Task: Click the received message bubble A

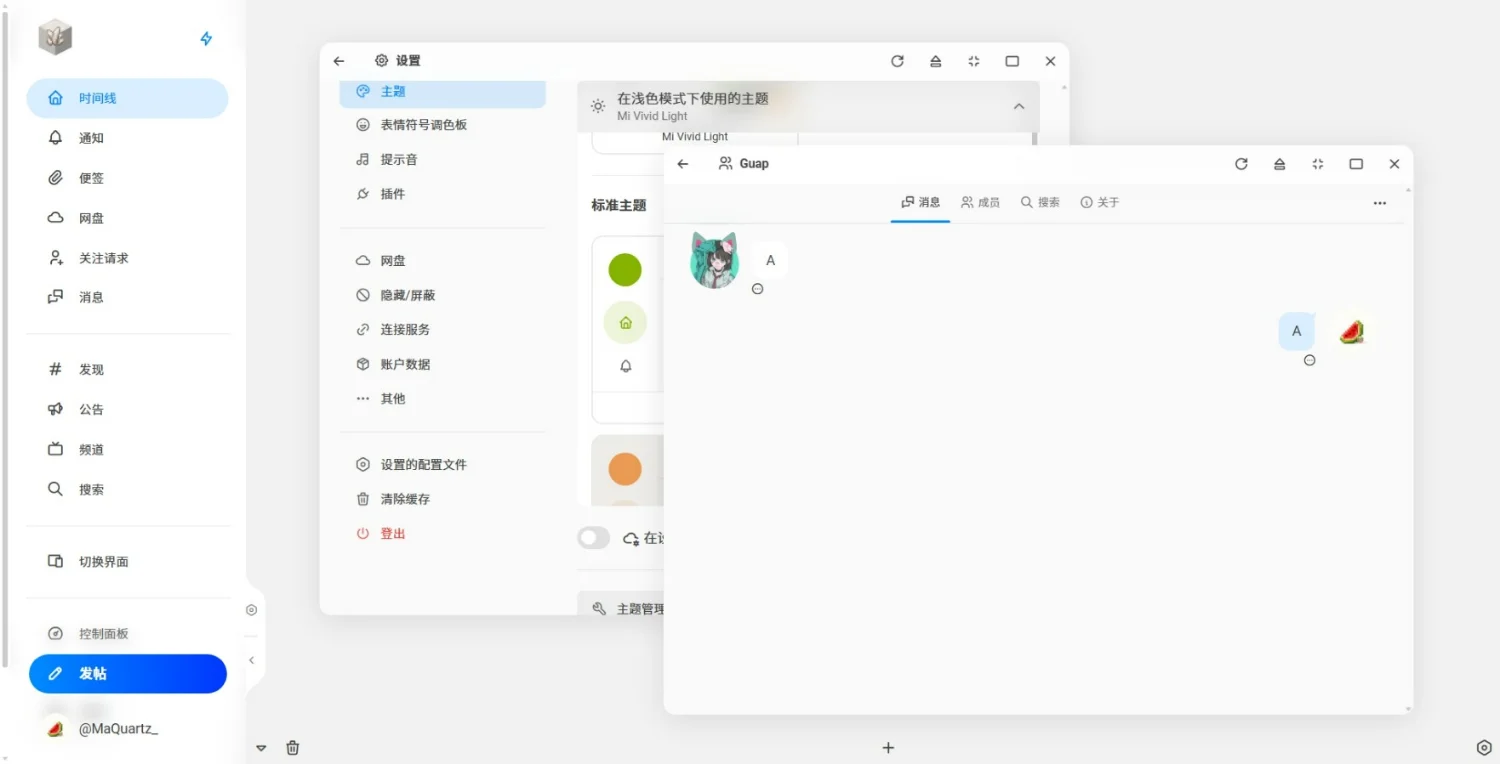Action: 770,260
